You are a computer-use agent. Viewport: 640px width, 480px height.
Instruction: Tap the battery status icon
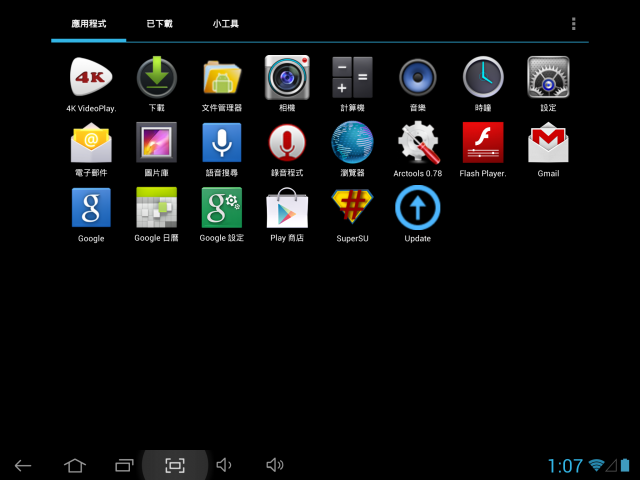(625, 465)
